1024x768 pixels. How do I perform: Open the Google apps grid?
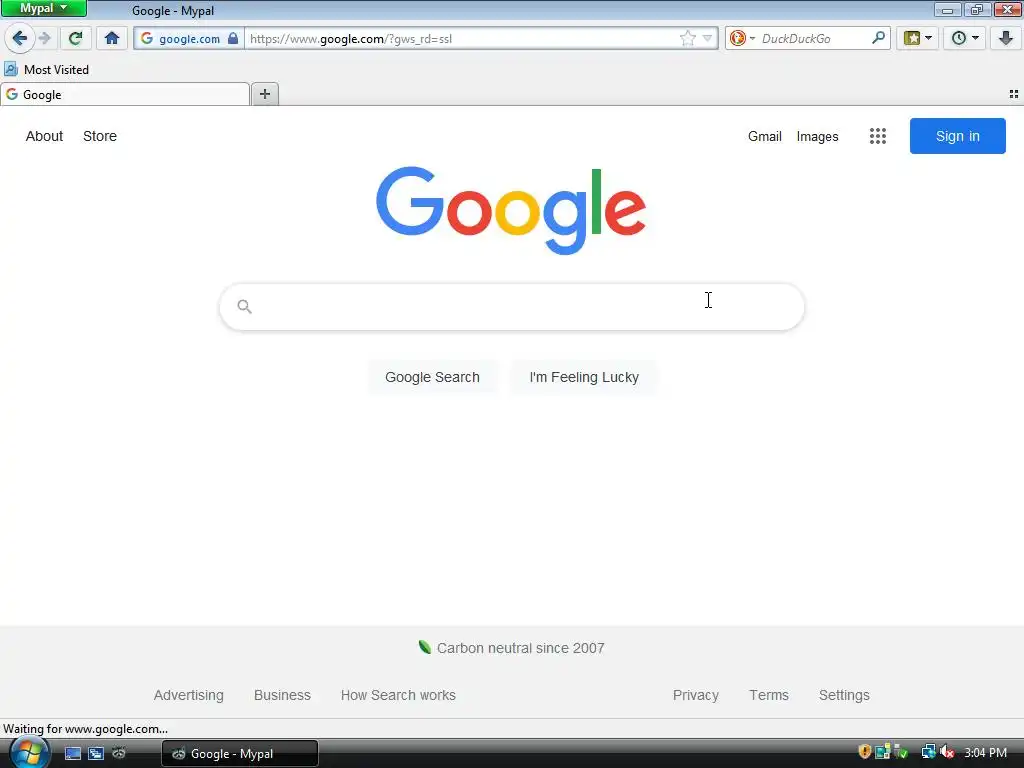878,136
